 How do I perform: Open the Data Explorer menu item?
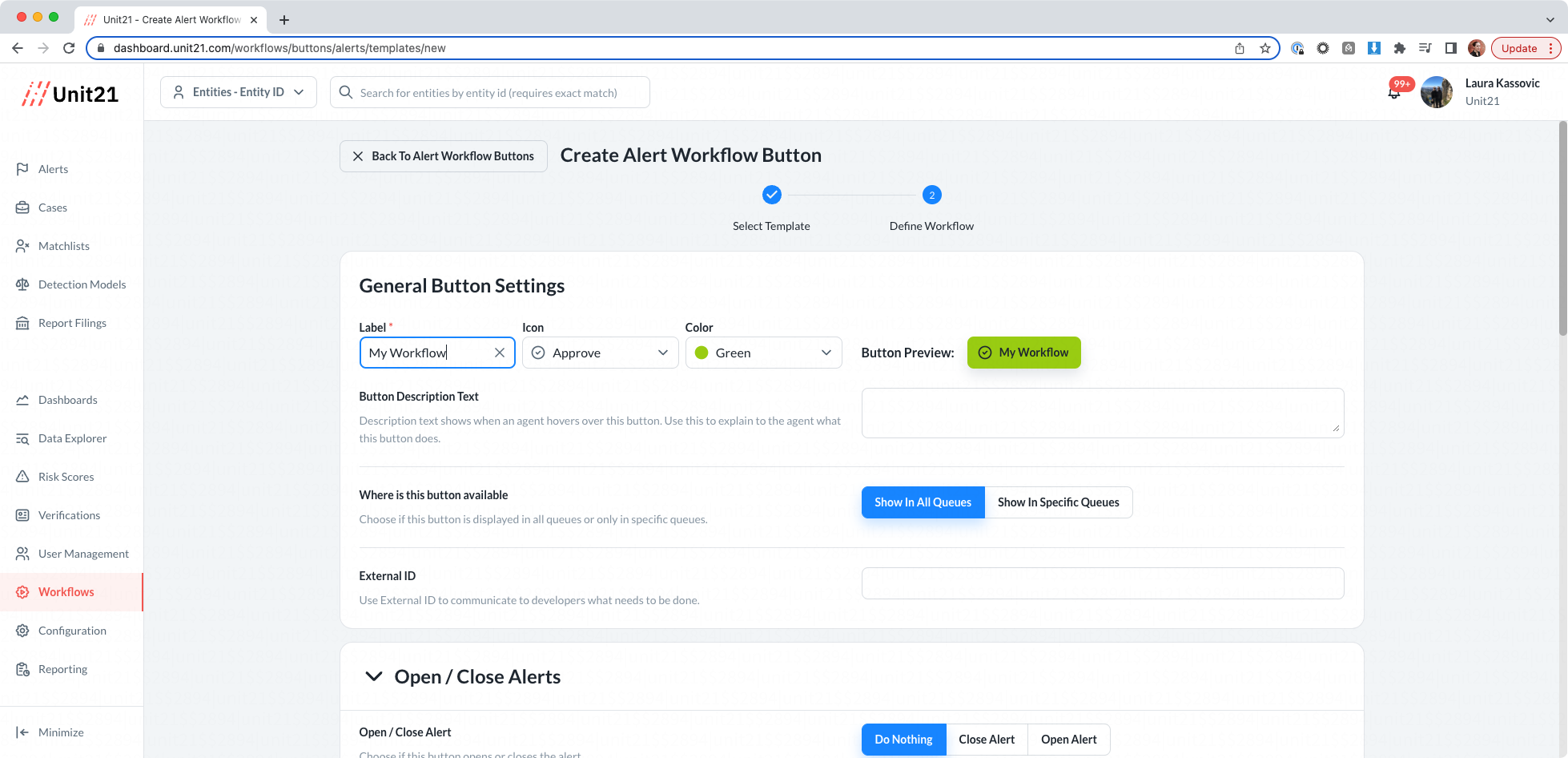click(72, 438)
